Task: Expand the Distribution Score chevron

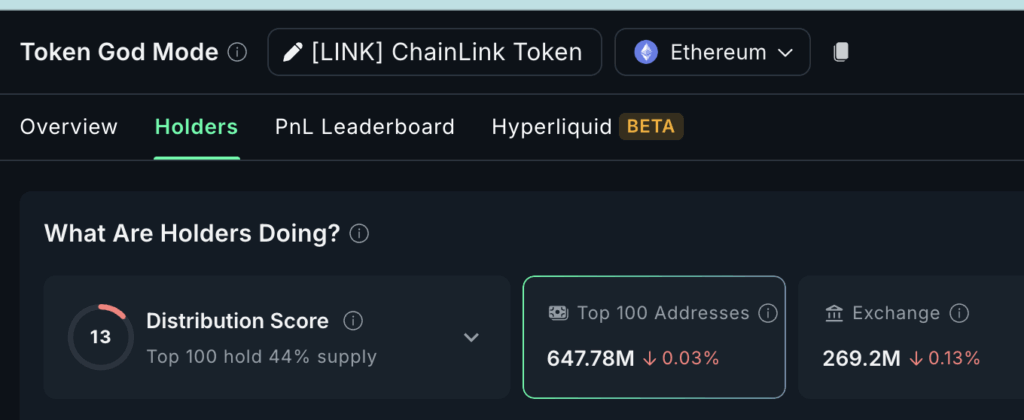Action: (x=472, y=337)
